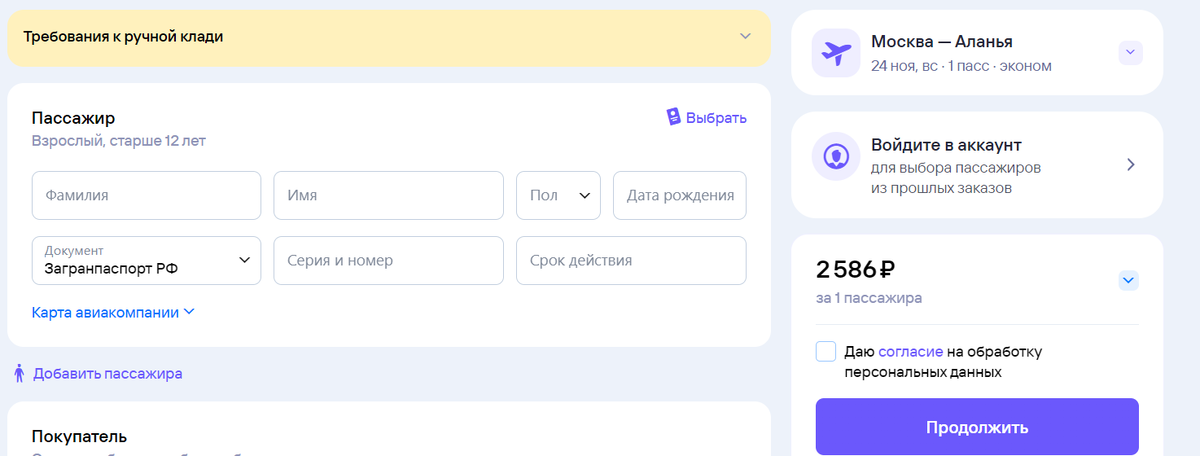Focus the Имя input field

click(x=388, y=196)
